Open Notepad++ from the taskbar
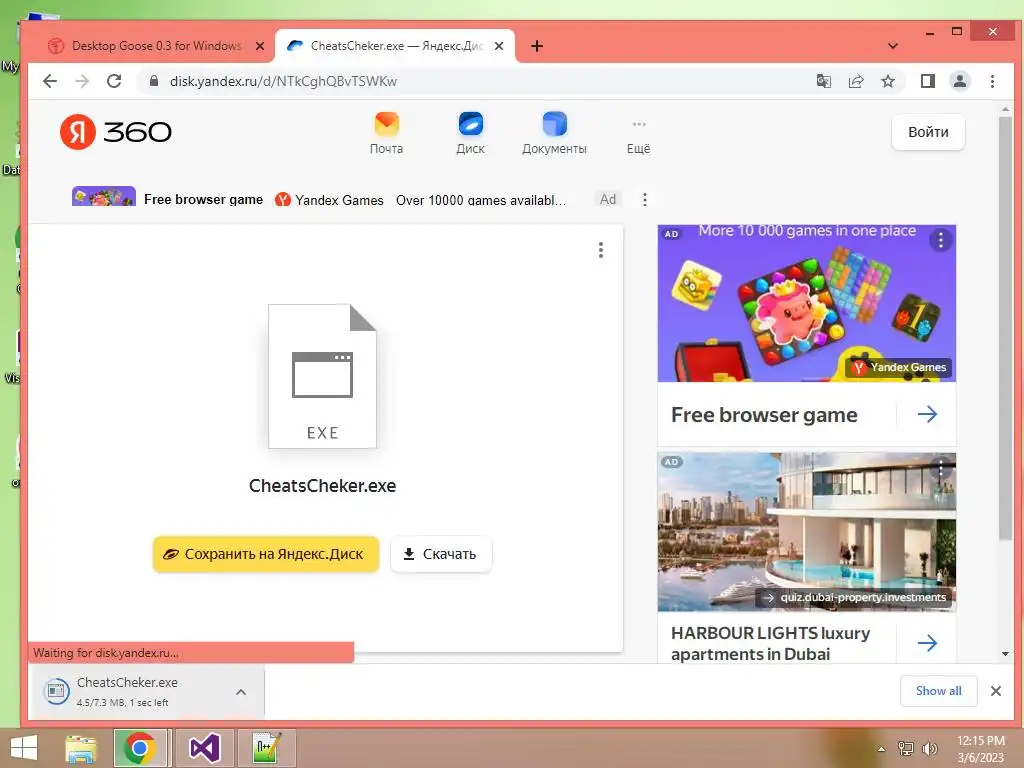This screenshot has width=1024, height=768. (266, 748)
